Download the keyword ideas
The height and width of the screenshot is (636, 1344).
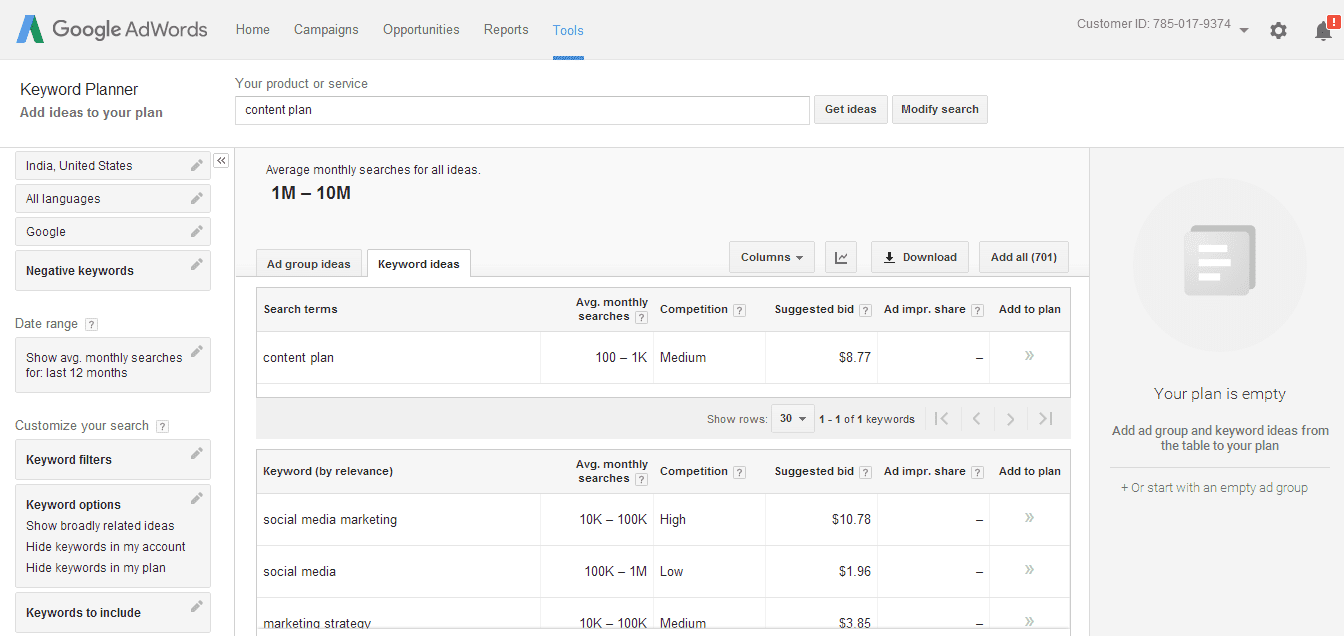pyautogui.click(x=920, y=257)
